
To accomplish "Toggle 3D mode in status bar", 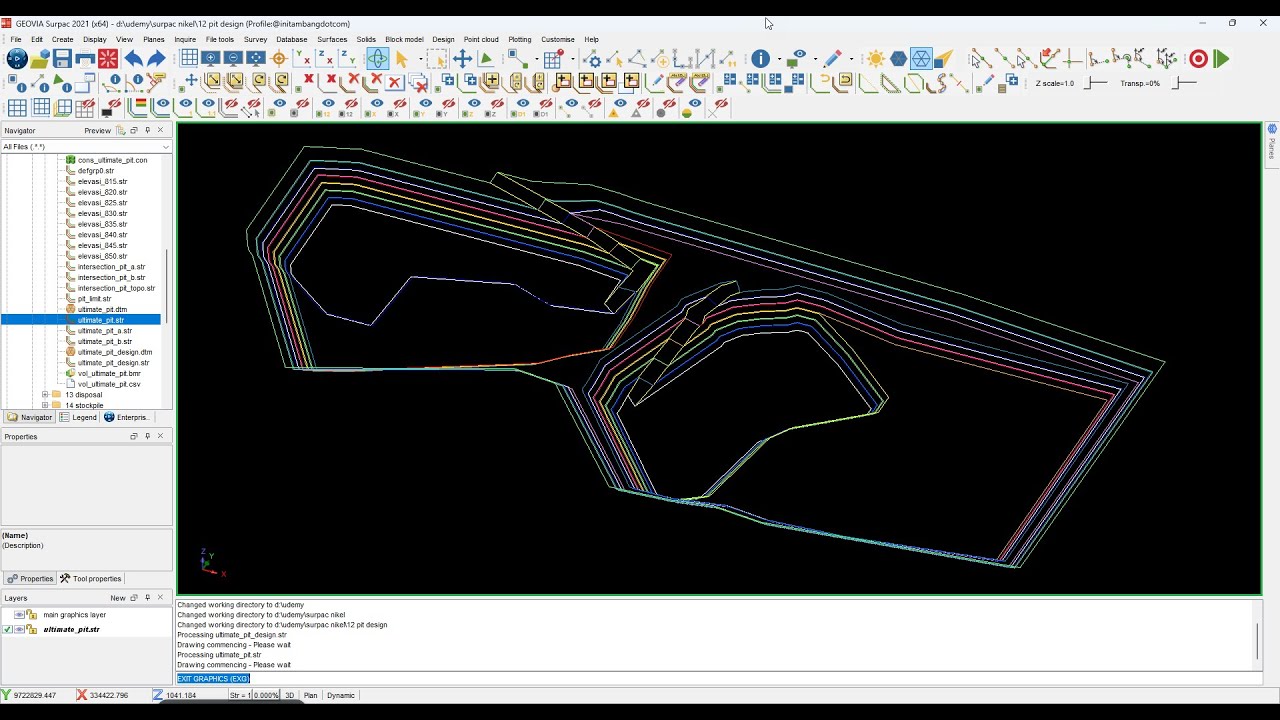I will tap(290, 695).
